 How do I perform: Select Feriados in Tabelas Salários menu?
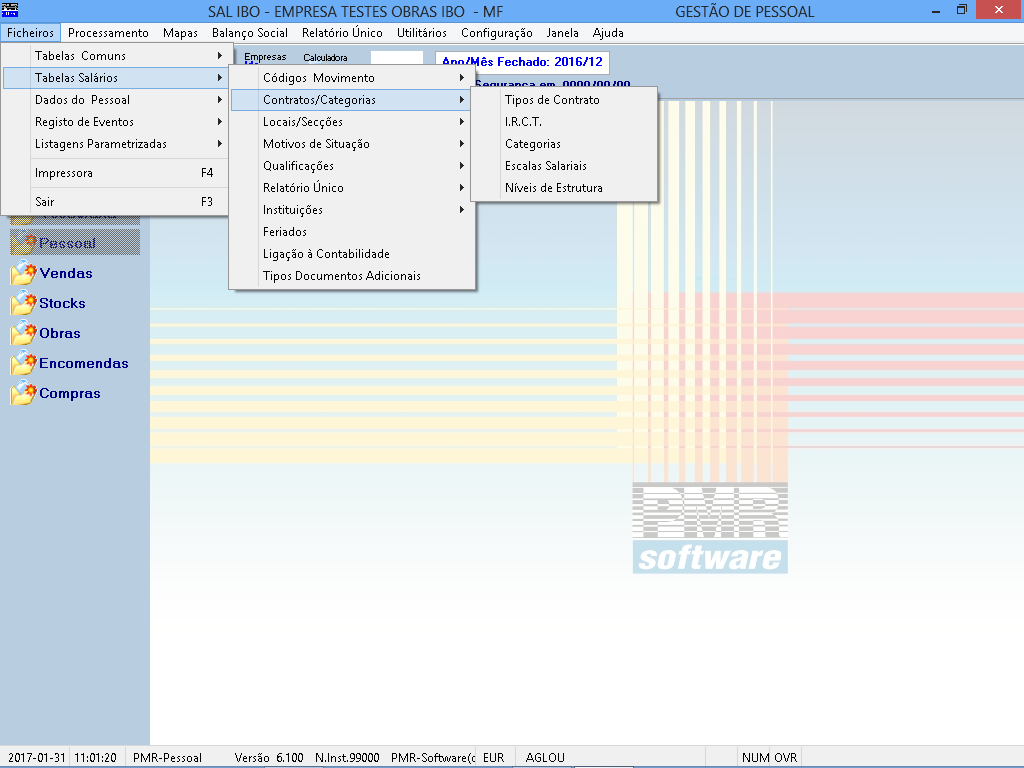pos(285,232)
